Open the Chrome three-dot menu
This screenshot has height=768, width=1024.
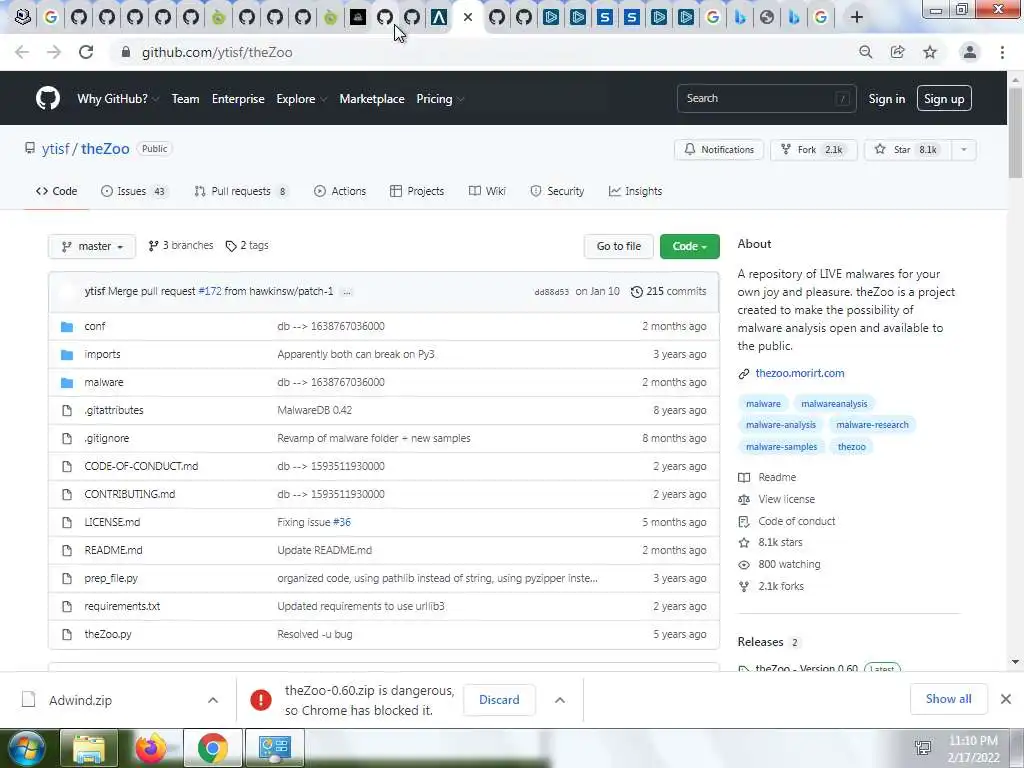(1002, 52)
